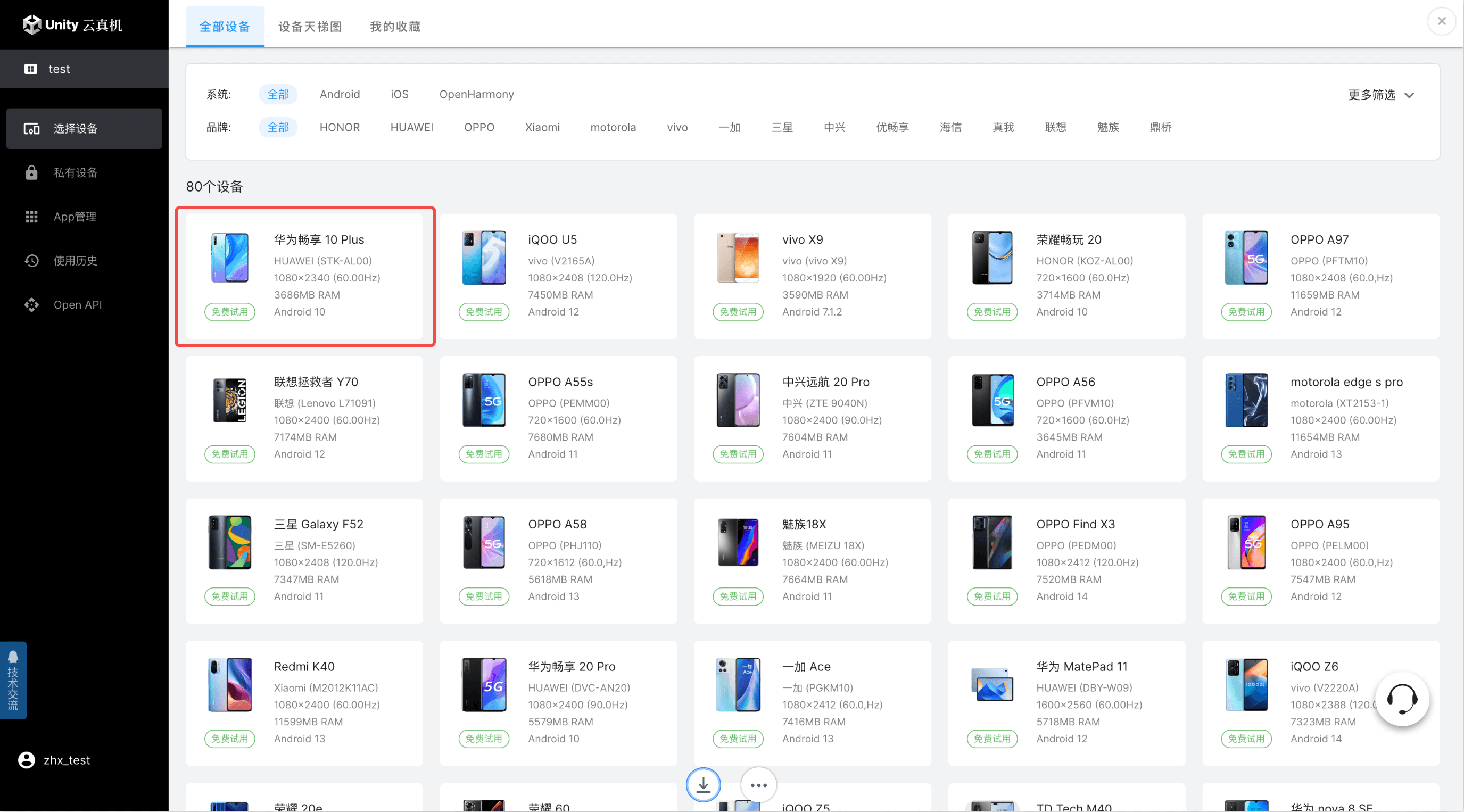Select HUAWEI brand filter
The height and width of the screenshot is (812, 1464).
click(x=411, y=127)
